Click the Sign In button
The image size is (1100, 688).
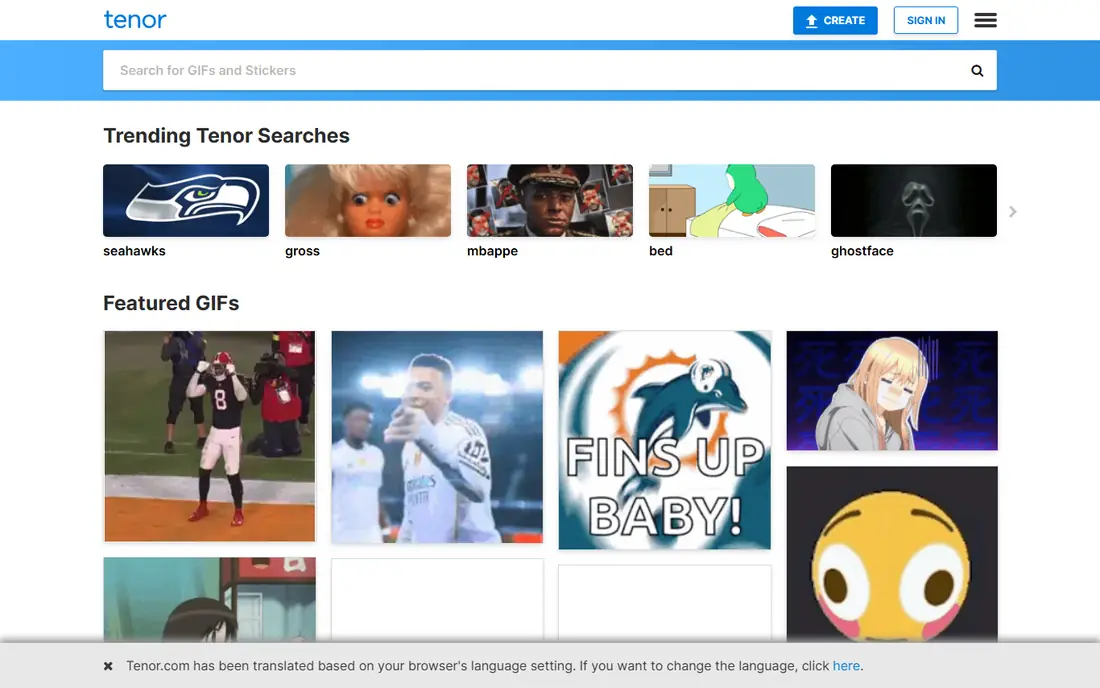pyautogui.click(x=925, y=20)
